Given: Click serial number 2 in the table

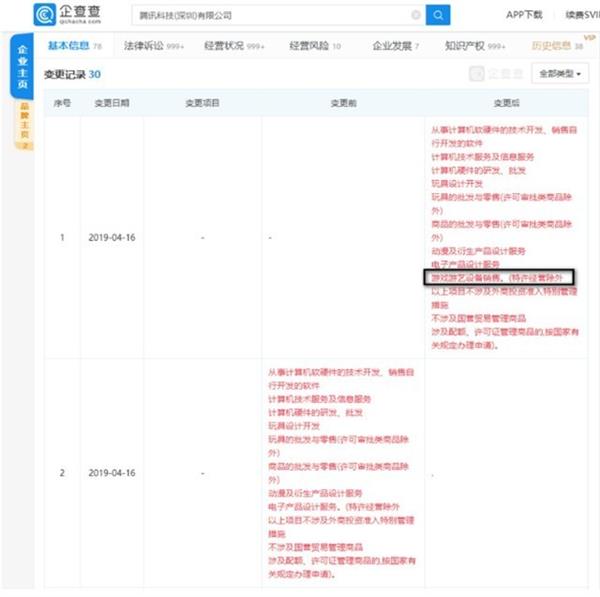Looking at the screenshot, I should (x=62, y=473).
